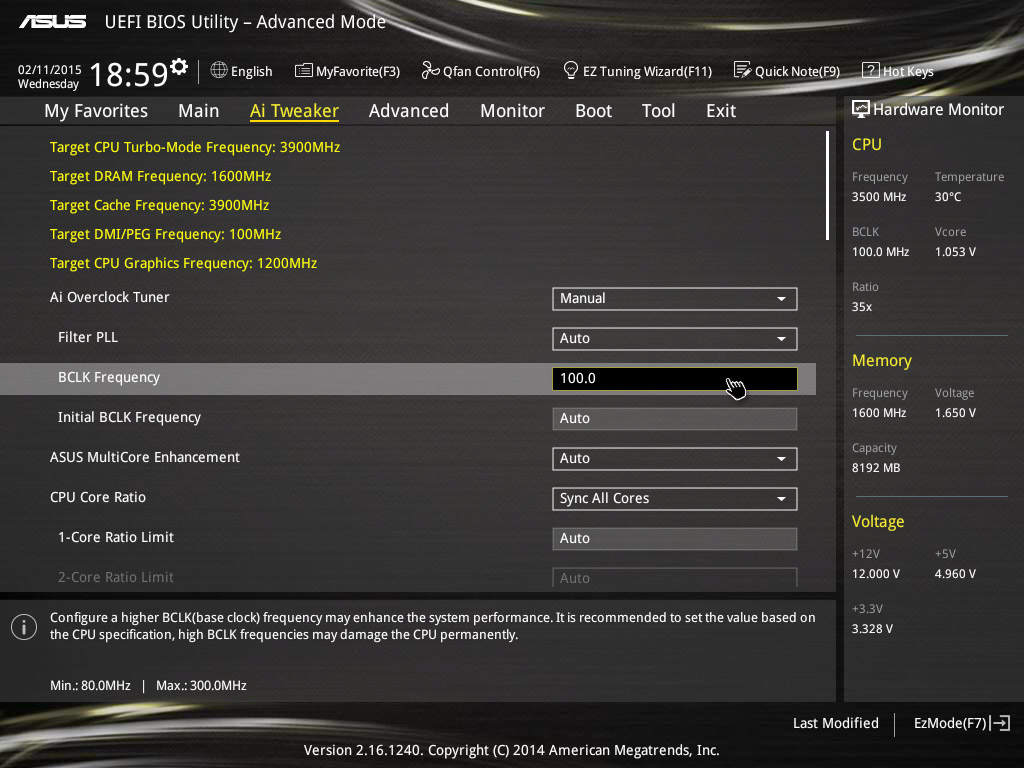Click the BCLK Frequency input field

[675, 379]
